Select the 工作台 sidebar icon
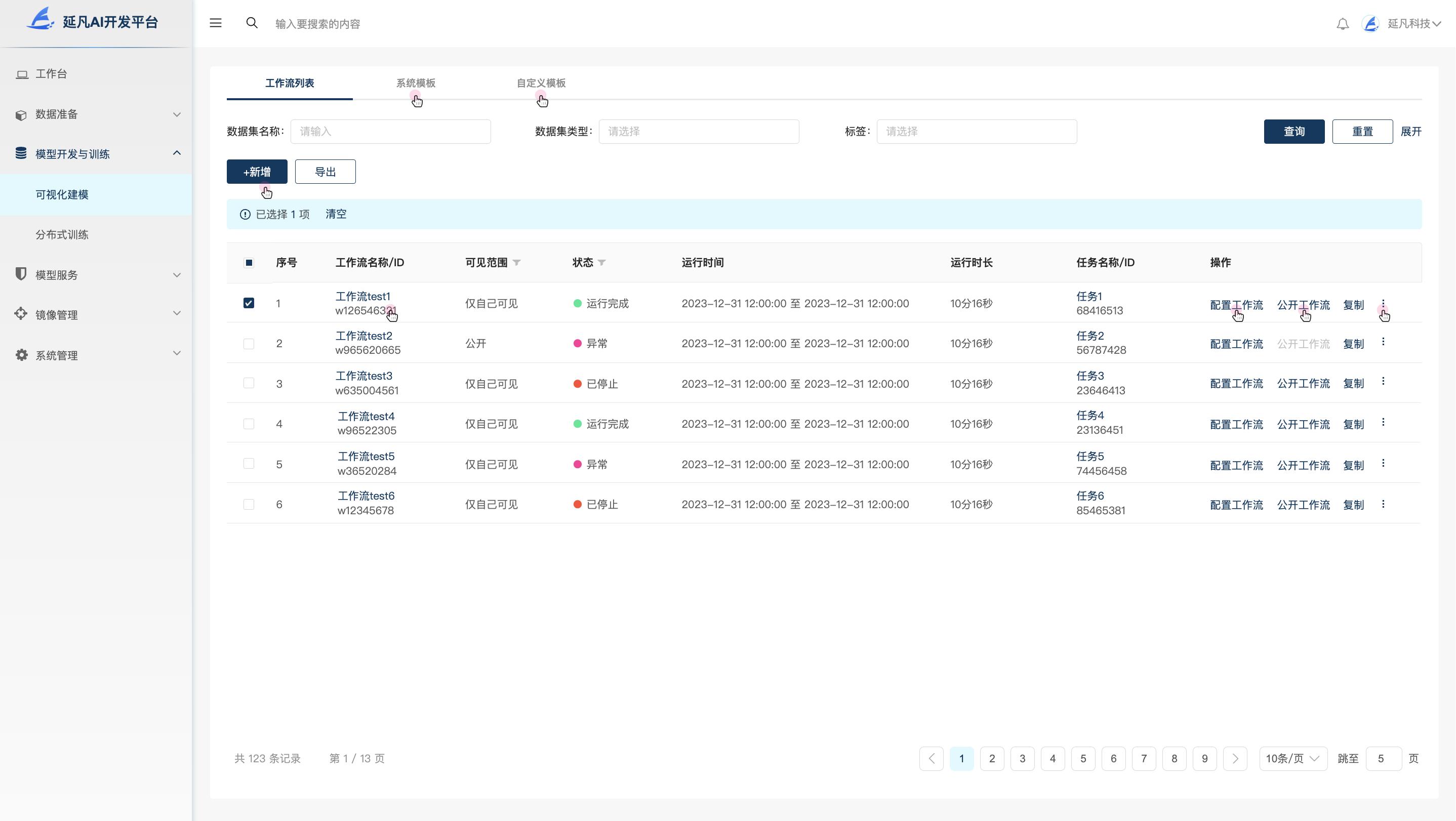Screen dimensions: 1456x821 [21, 73]
